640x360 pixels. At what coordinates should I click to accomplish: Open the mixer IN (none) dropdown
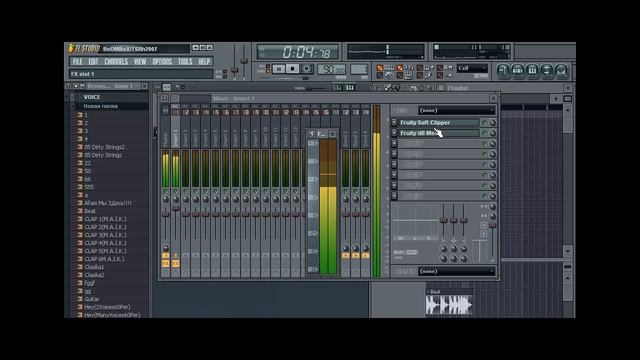[456, 110]
